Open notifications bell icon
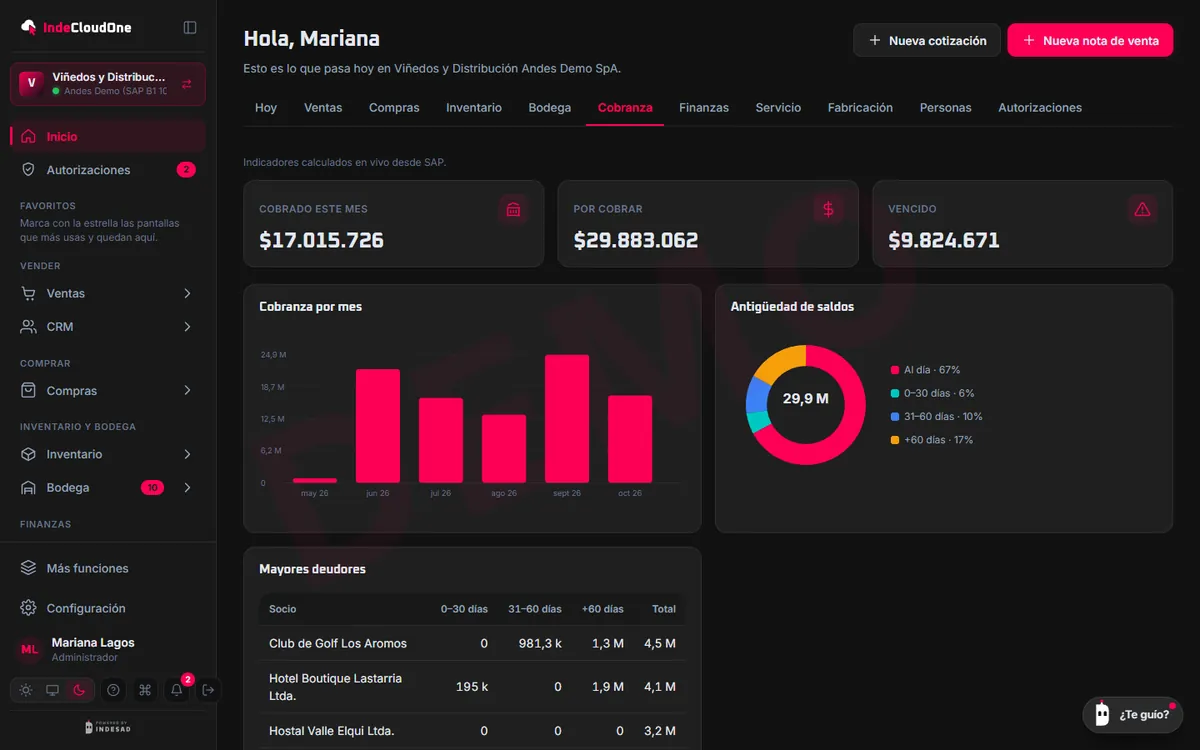The width and height of the screenshot is (1200, 750). [177, 690]
